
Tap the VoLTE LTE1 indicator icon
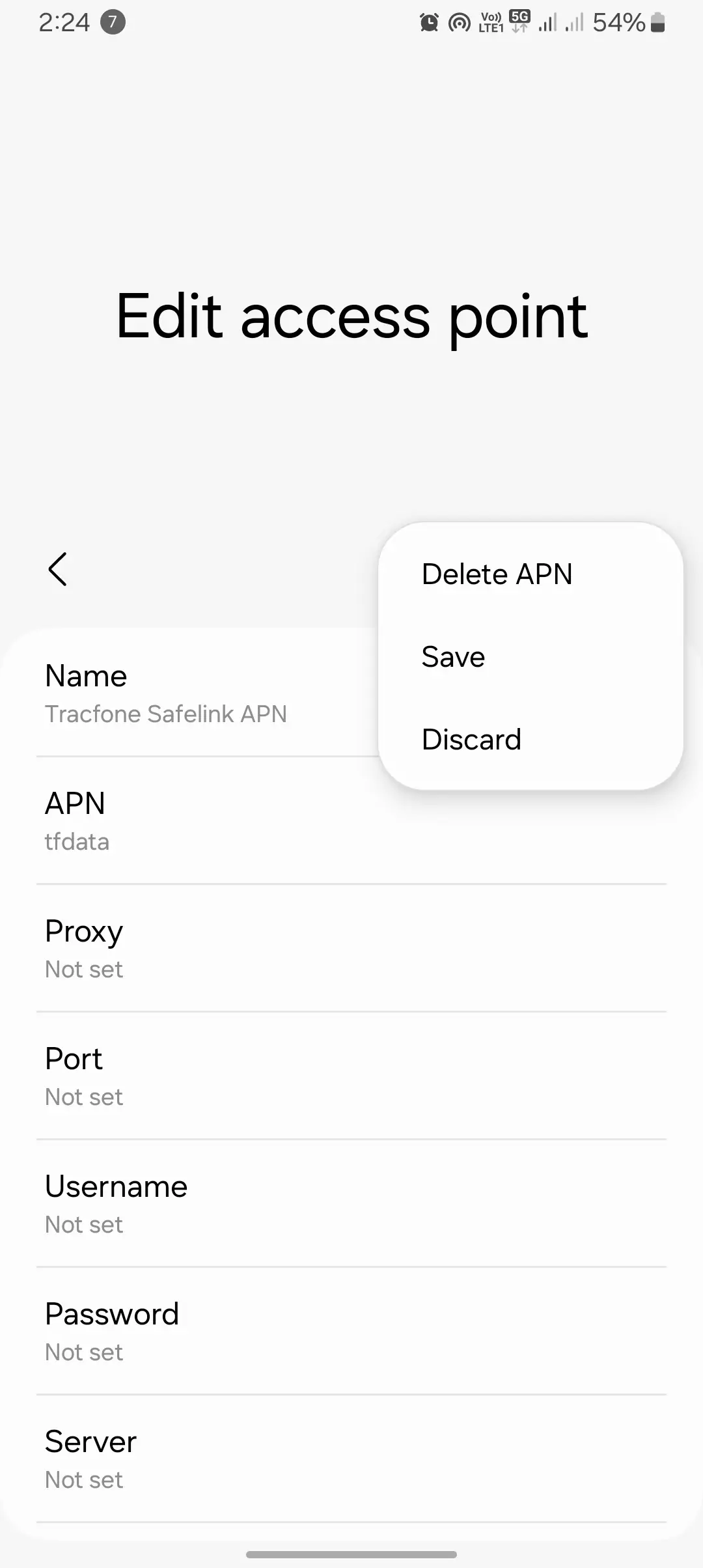(491, 23)
